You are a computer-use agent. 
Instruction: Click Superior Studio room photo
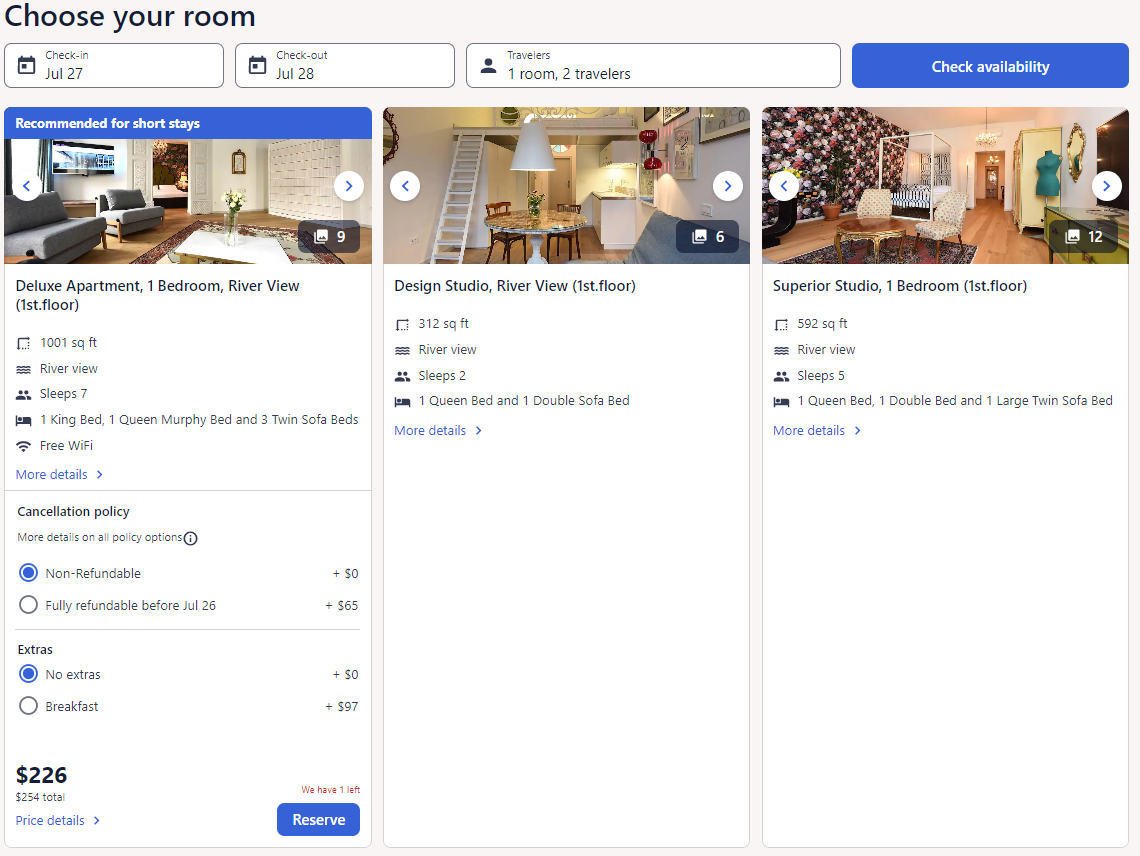945,185
